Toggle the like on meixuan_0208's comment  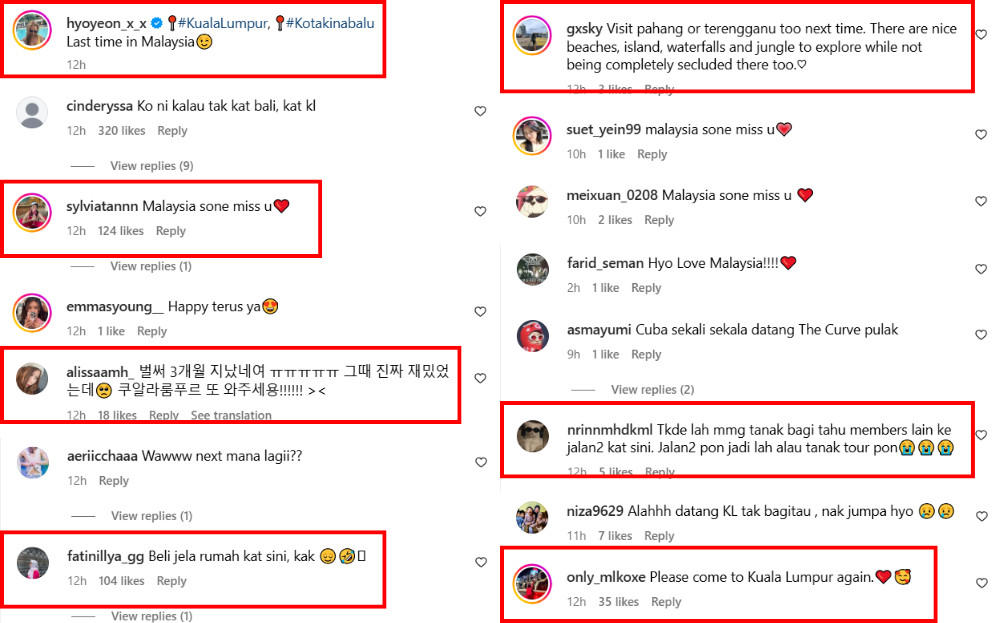pos(981,201)
